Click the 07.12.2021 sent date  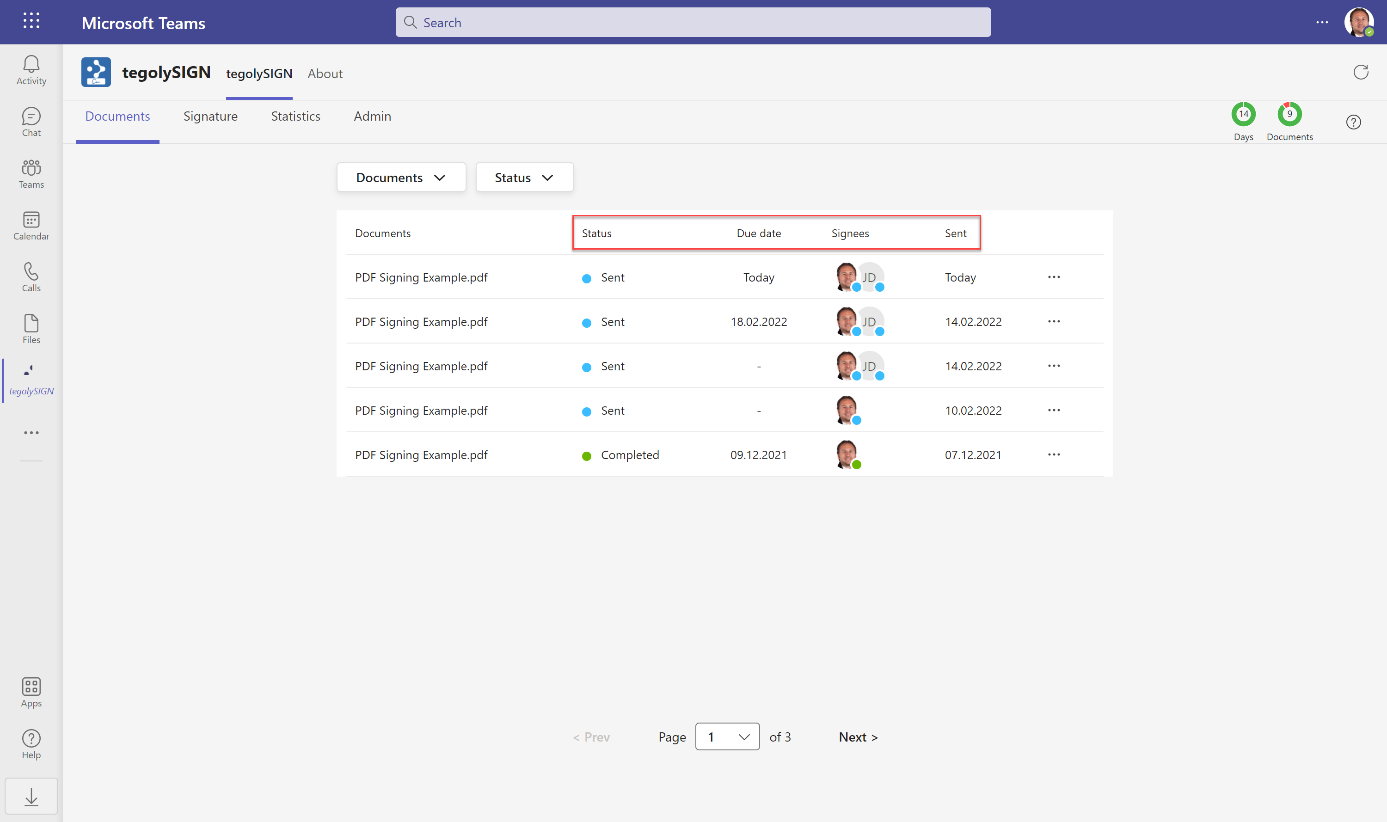[973, 455]
